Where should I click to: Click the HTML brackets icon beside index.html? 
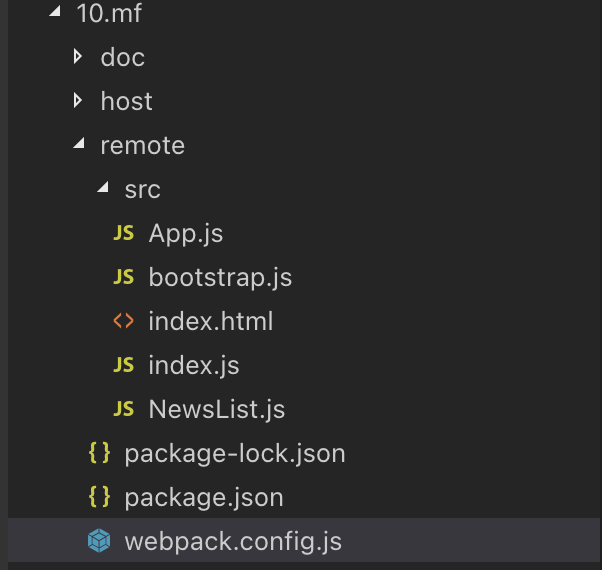coord(124,321)
